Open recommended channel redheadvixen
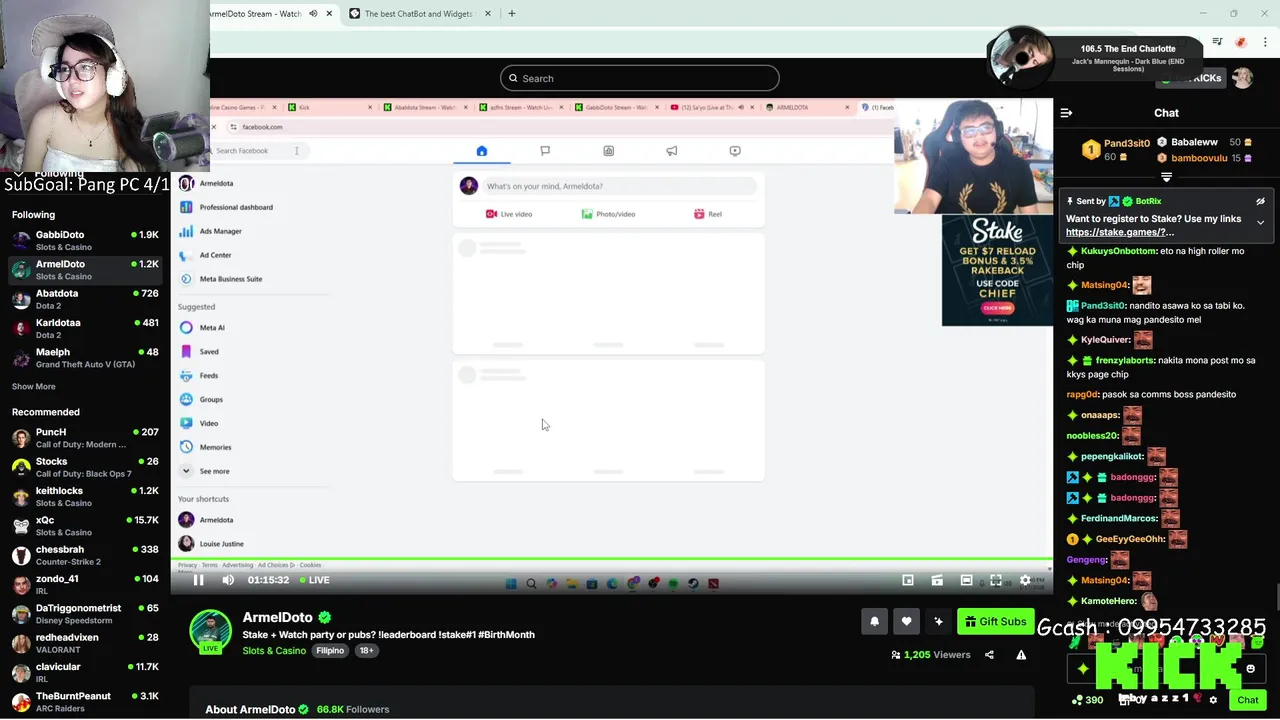 (x=85, y=643)
